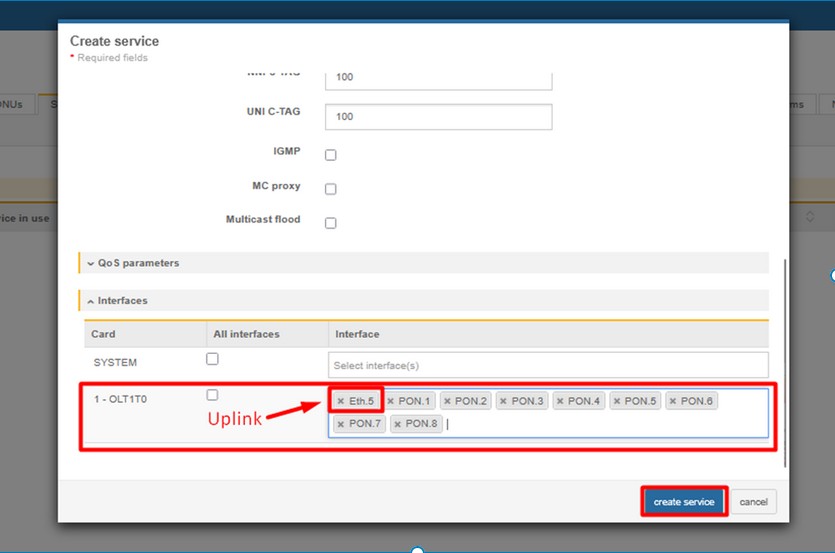Remove the PON.3 interface tag

504,401
